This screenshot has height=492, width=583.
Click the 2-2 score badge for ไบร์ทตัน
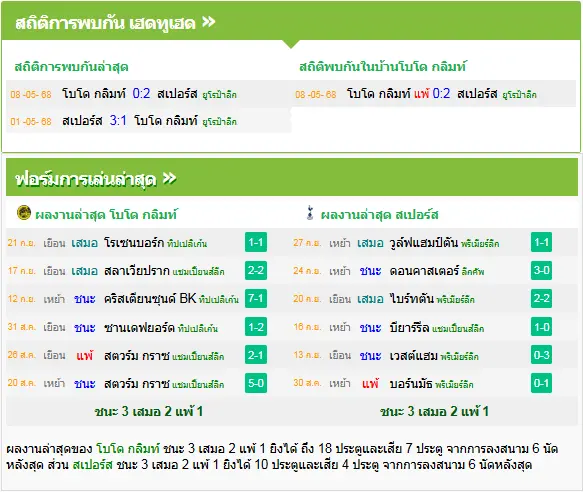(541, 298)
